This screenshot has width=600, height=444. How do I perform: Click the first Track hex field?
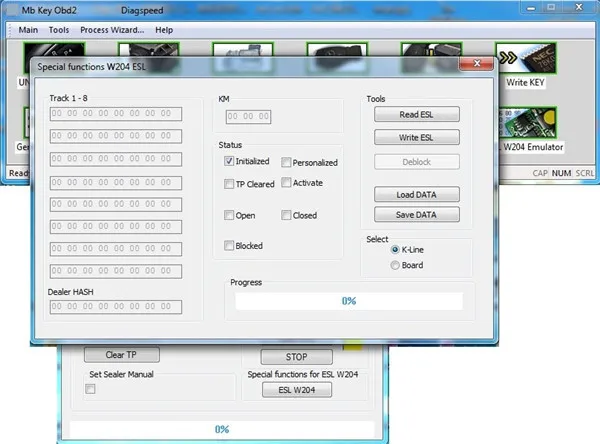[116, 114]
